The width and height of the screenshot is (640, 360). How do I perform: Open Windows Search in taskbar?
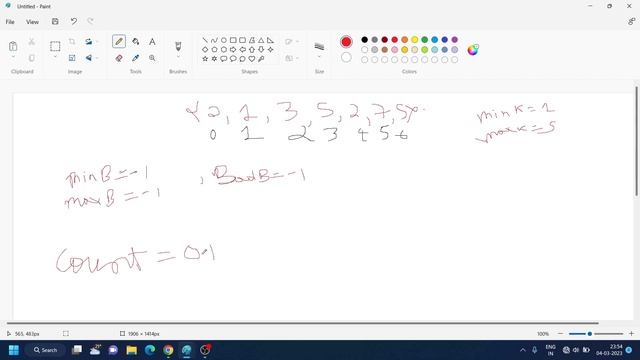(46, 350)
